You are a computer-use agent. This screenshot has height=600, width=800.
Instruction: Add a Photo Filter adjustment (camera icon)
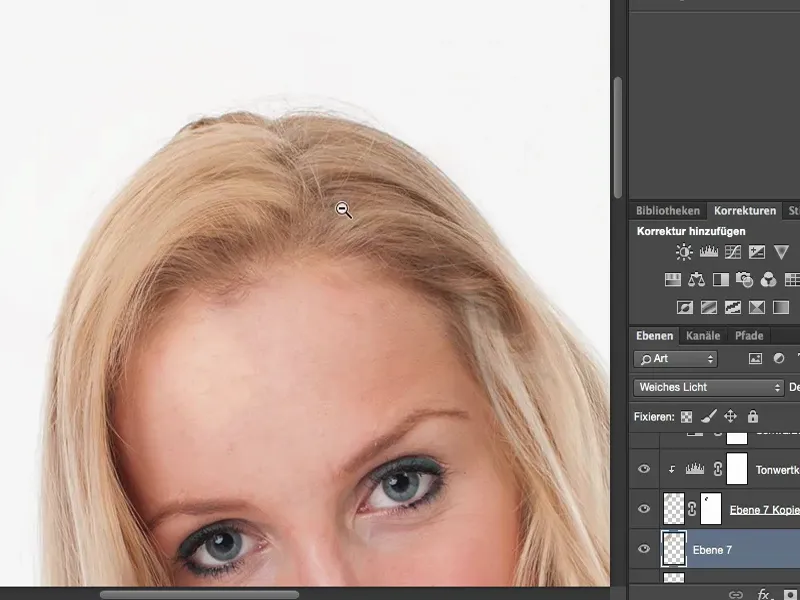[744, 280]
